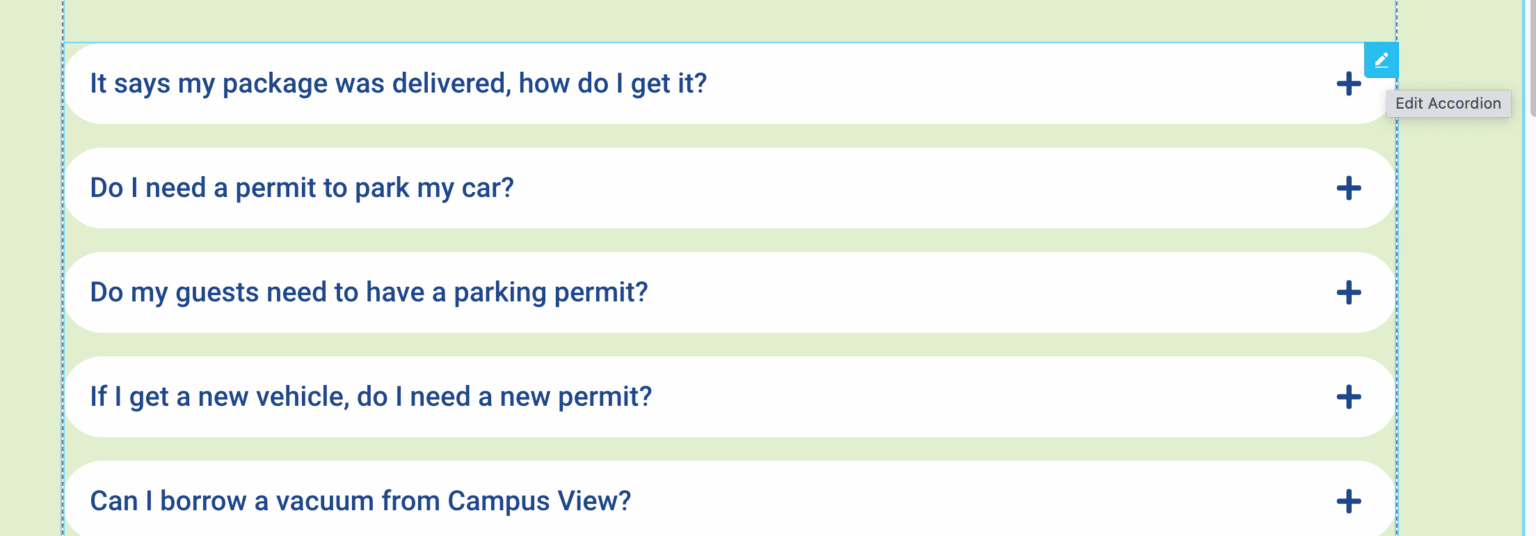The image size is (1536, 536).
Task: Click the blue pencil Edit Accordion icon
Action: [1381, 60]
